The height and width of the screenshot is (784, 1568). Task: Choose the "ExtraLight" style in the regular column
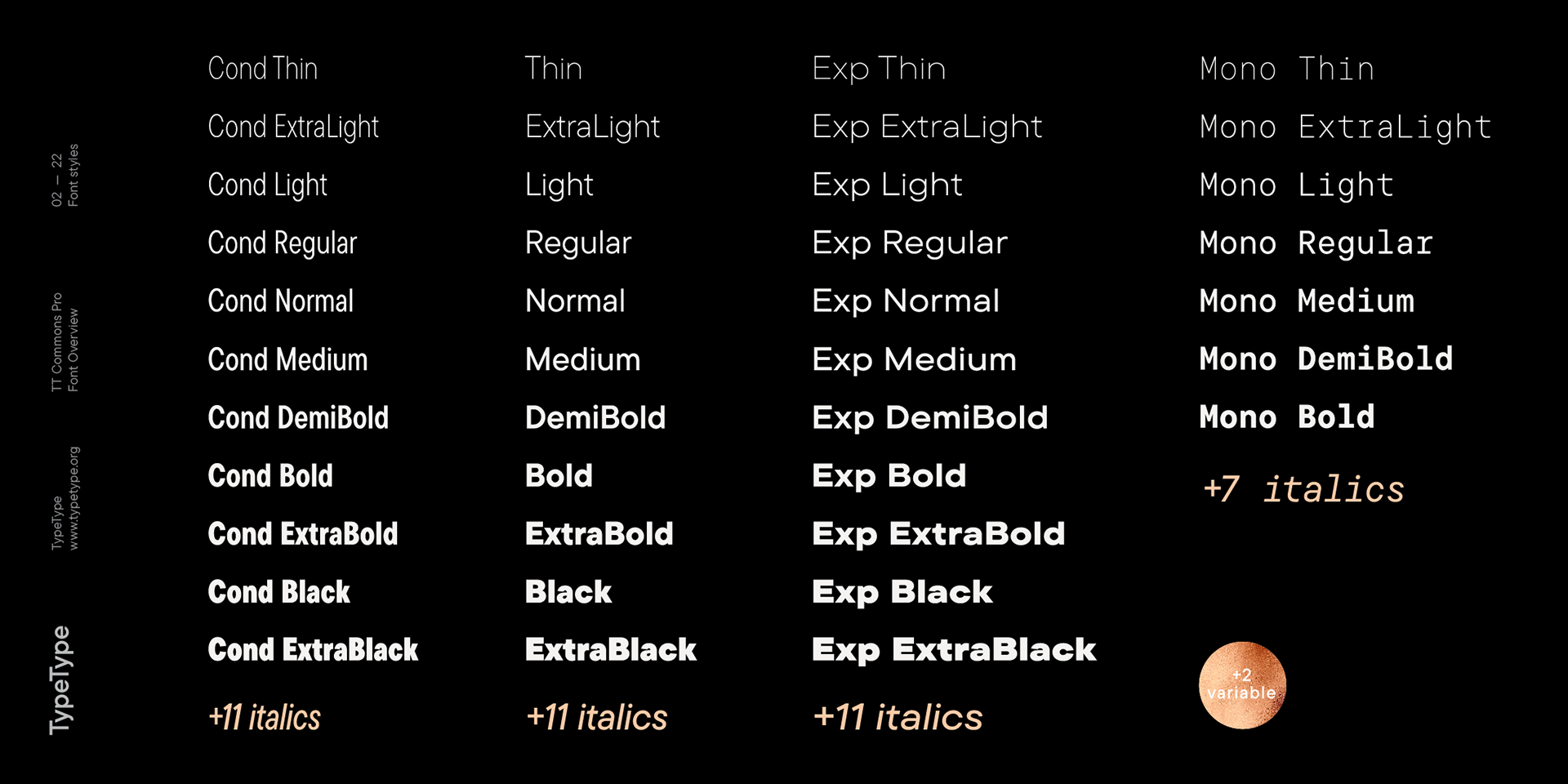click(x=592, y=127)
